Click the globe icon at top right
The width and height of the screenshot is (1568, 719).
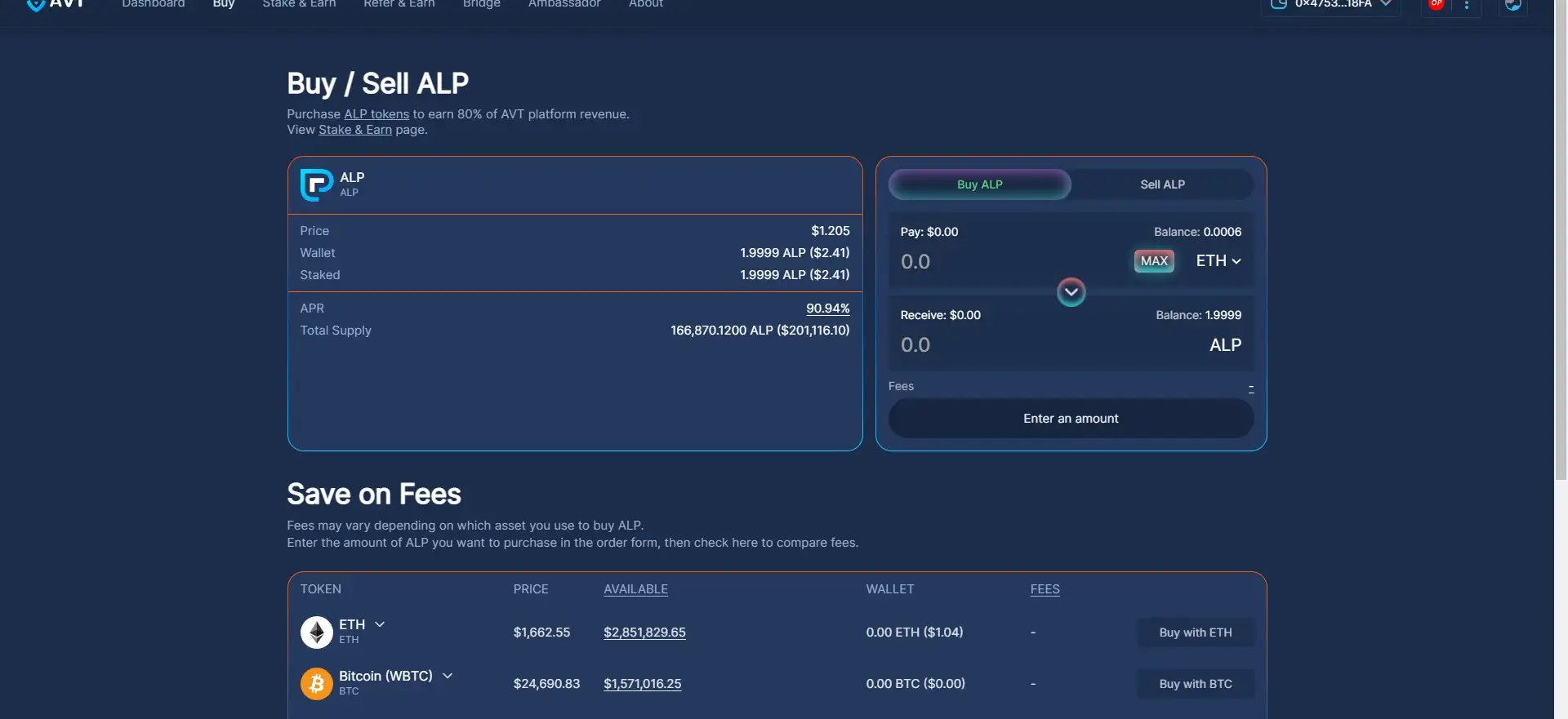coord(1512,5)
